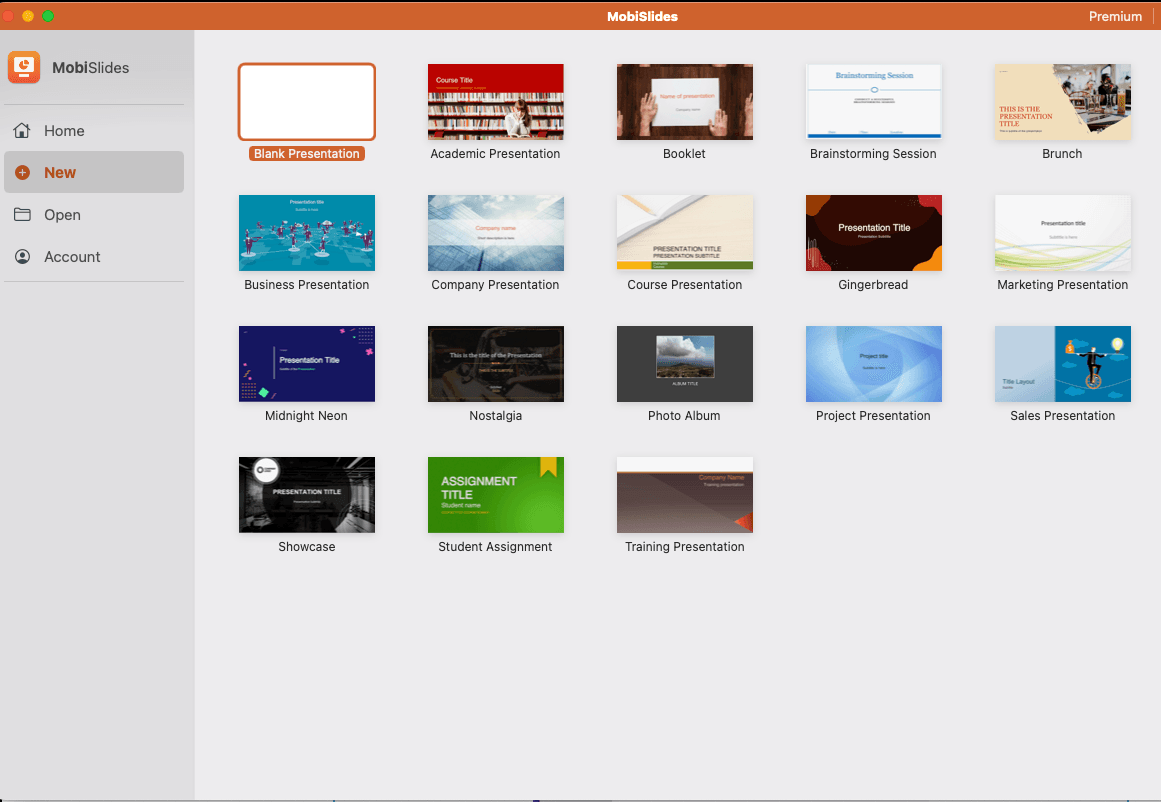Switch to the New templates section
The width and height of the screenshot is (1161, 802).
[x=60, y=172]
